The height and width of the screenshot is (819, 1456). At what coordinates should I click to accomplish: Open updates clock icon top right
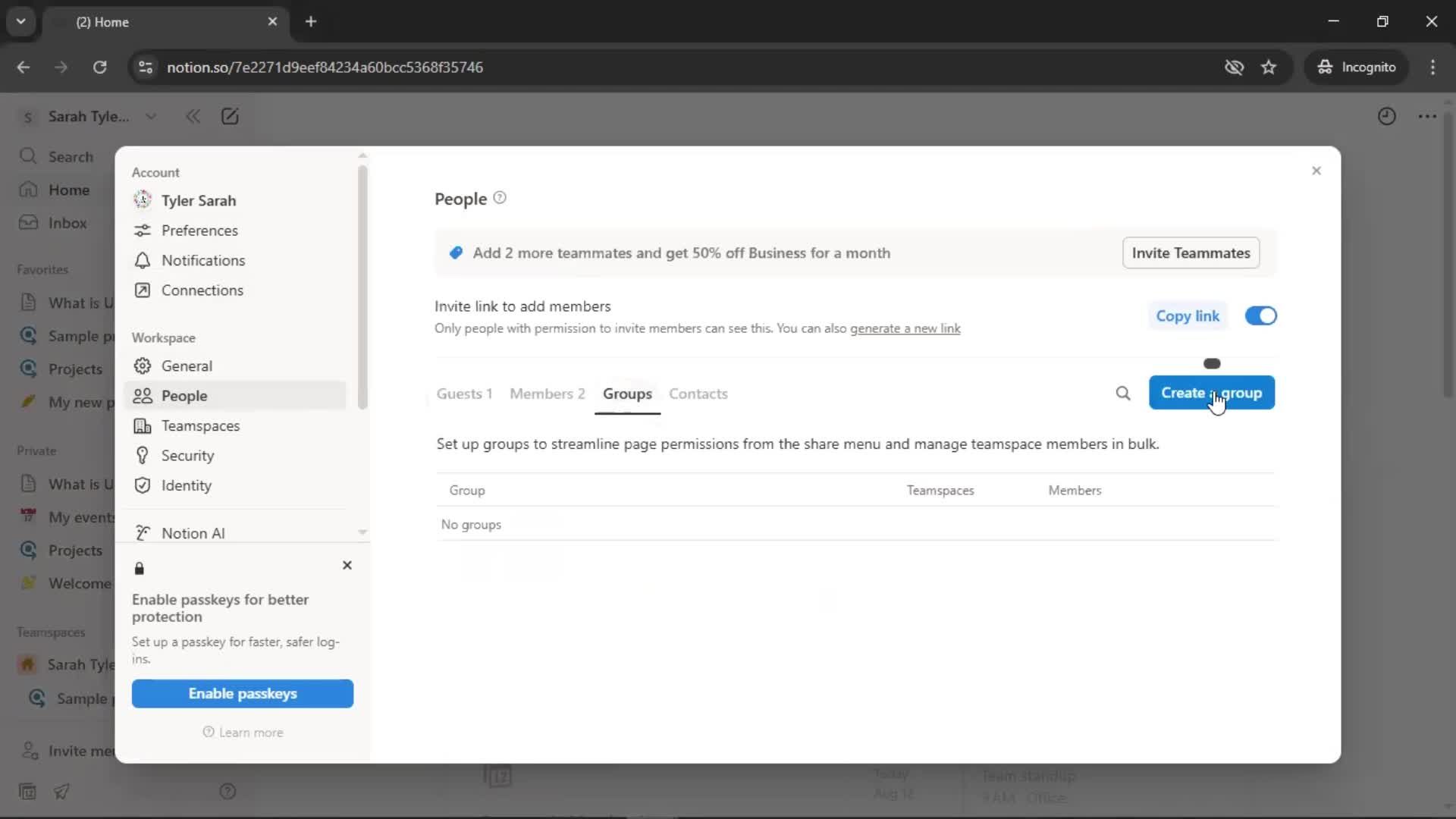[1386, 116]
